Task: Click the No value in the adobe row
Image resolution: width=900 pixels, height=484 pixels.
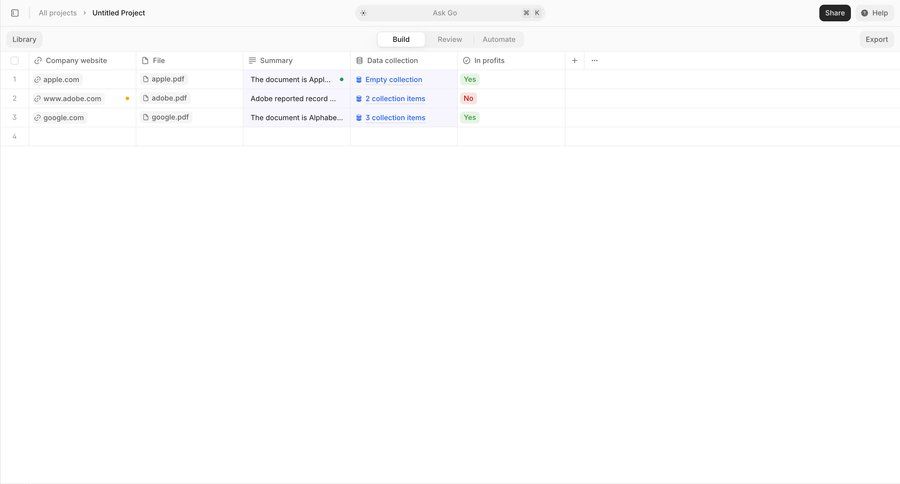Action: coord(468,98)
